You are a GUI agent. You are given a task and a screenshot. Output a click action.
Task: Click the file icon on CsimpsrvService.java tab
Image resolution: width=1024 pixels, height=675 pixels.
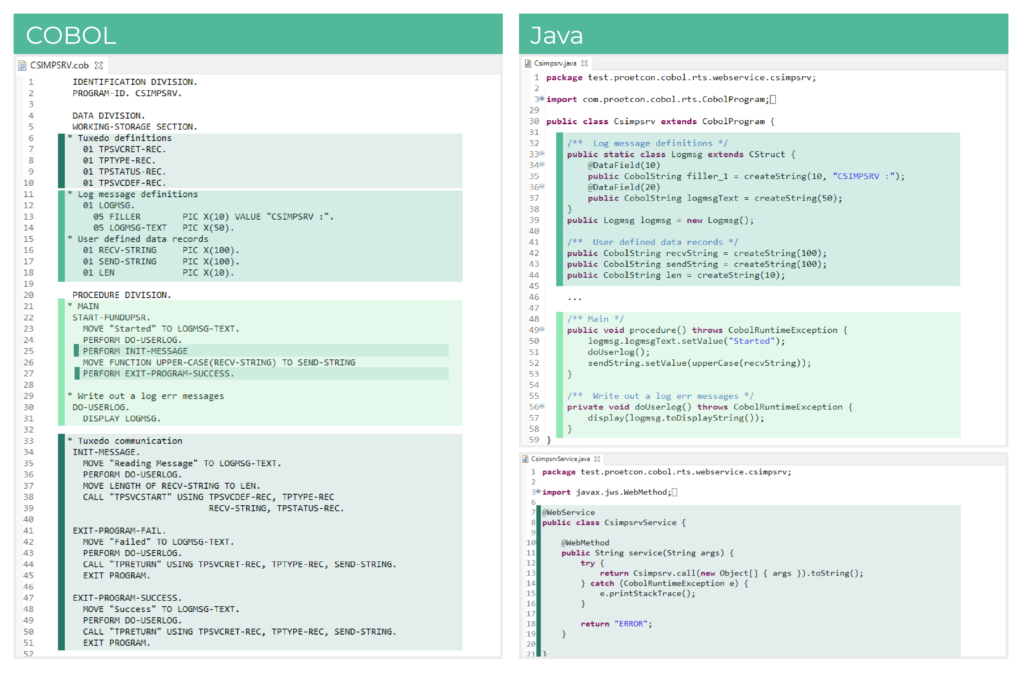(x=524, y=460)
